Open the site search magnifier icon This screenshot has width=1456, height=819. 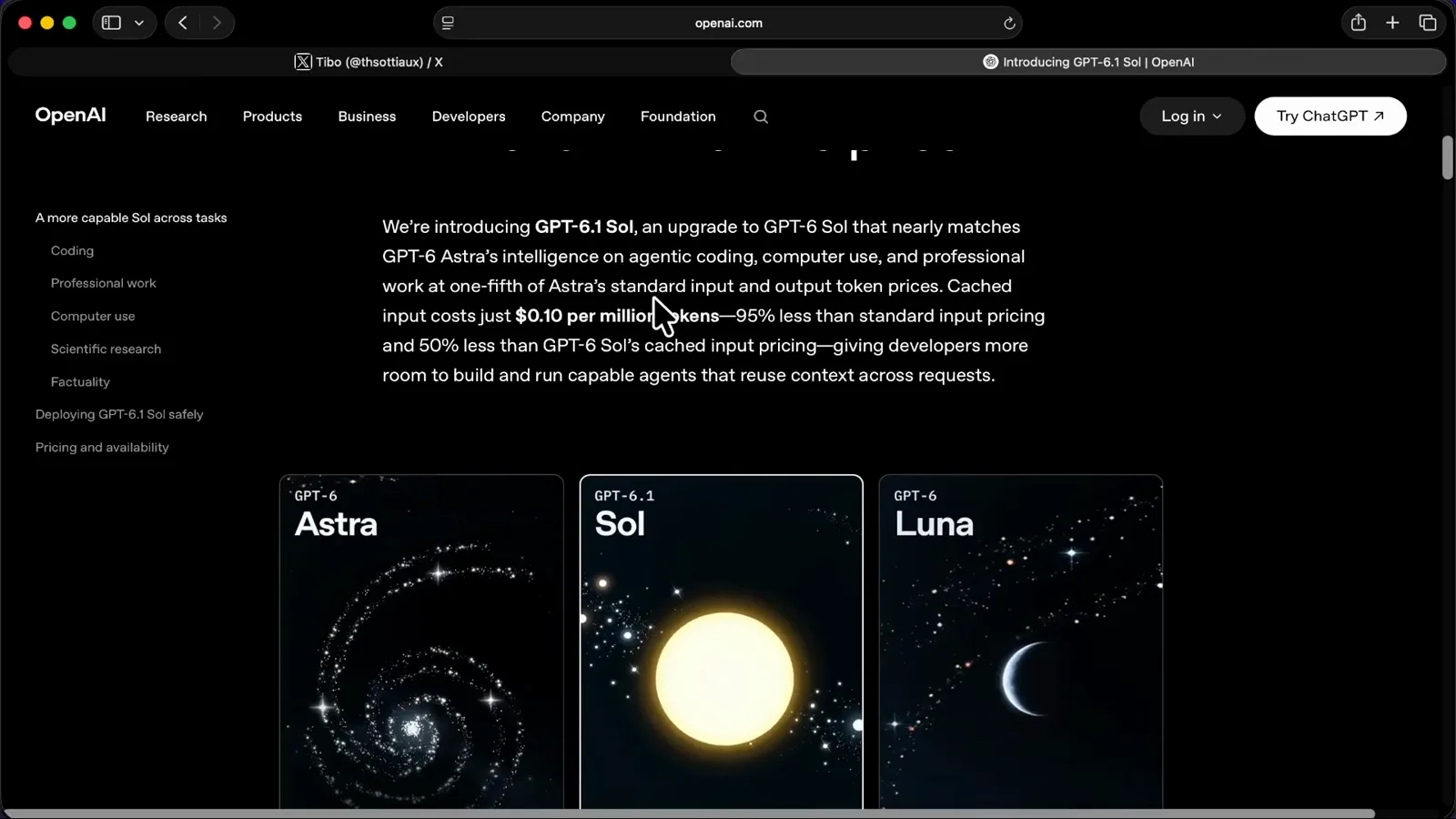[x=761, y=116]
